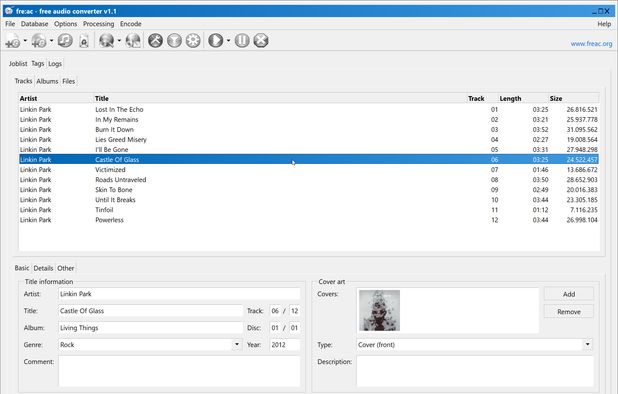The image size is (618, 394).
Task: Click the add audio CD contents icon
Action: coord(39,41)
